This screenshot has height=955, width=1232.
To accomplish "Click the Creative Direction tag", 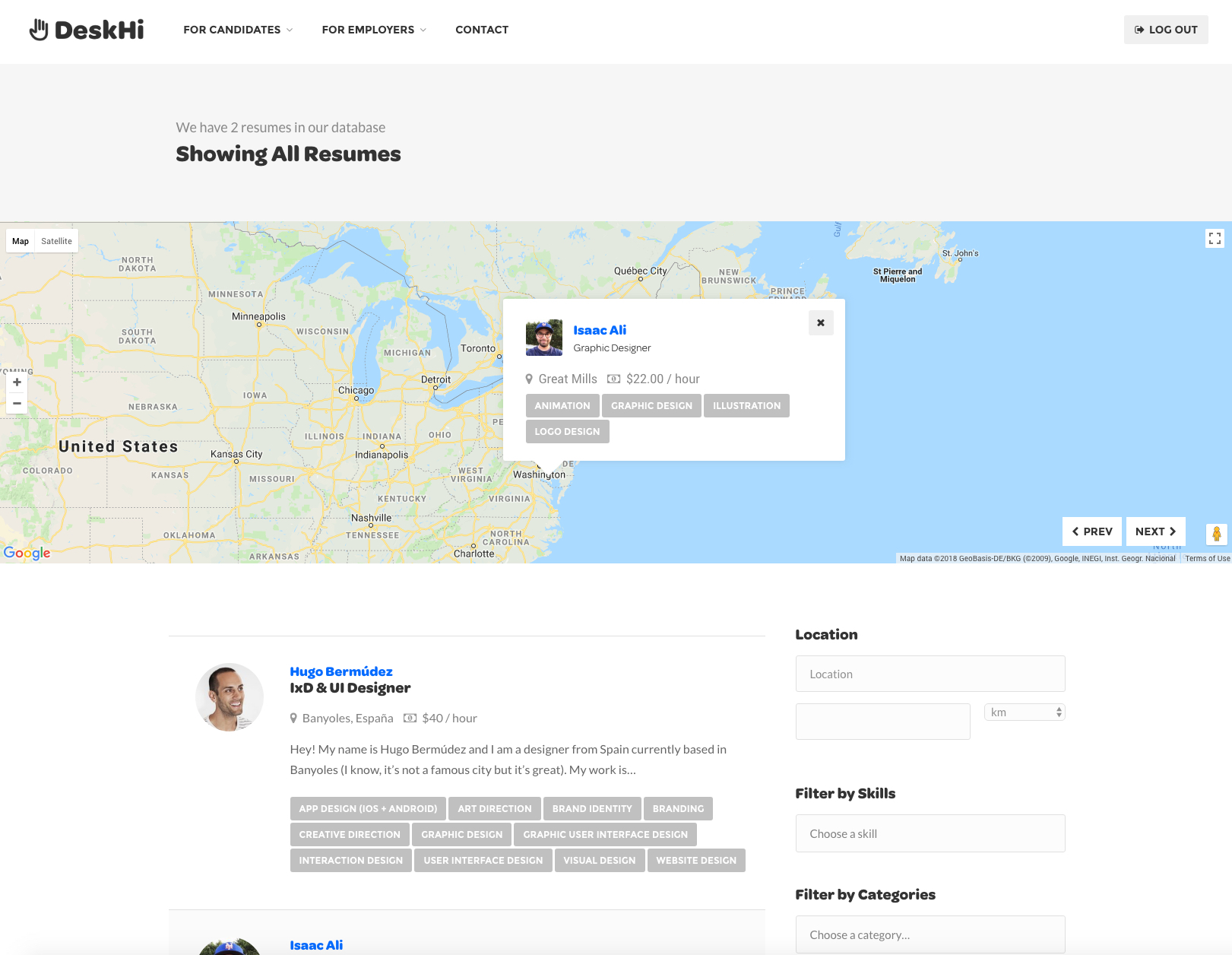I will pyautogui.click(x=350, y=835).
